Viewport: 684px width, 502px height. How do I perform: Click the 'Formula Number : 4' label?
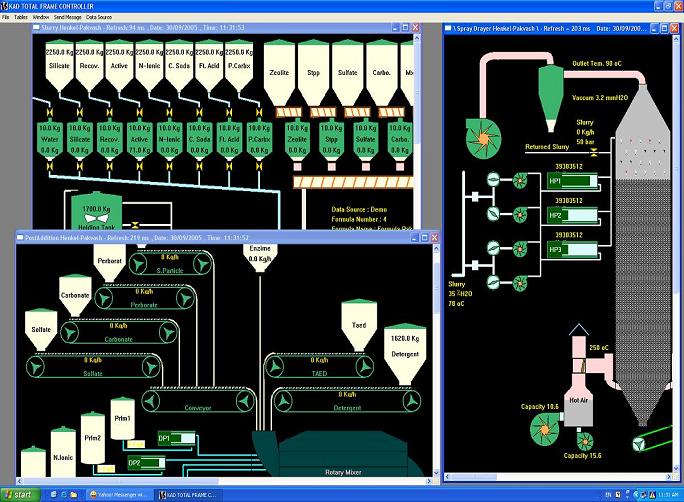pos(359,219)
